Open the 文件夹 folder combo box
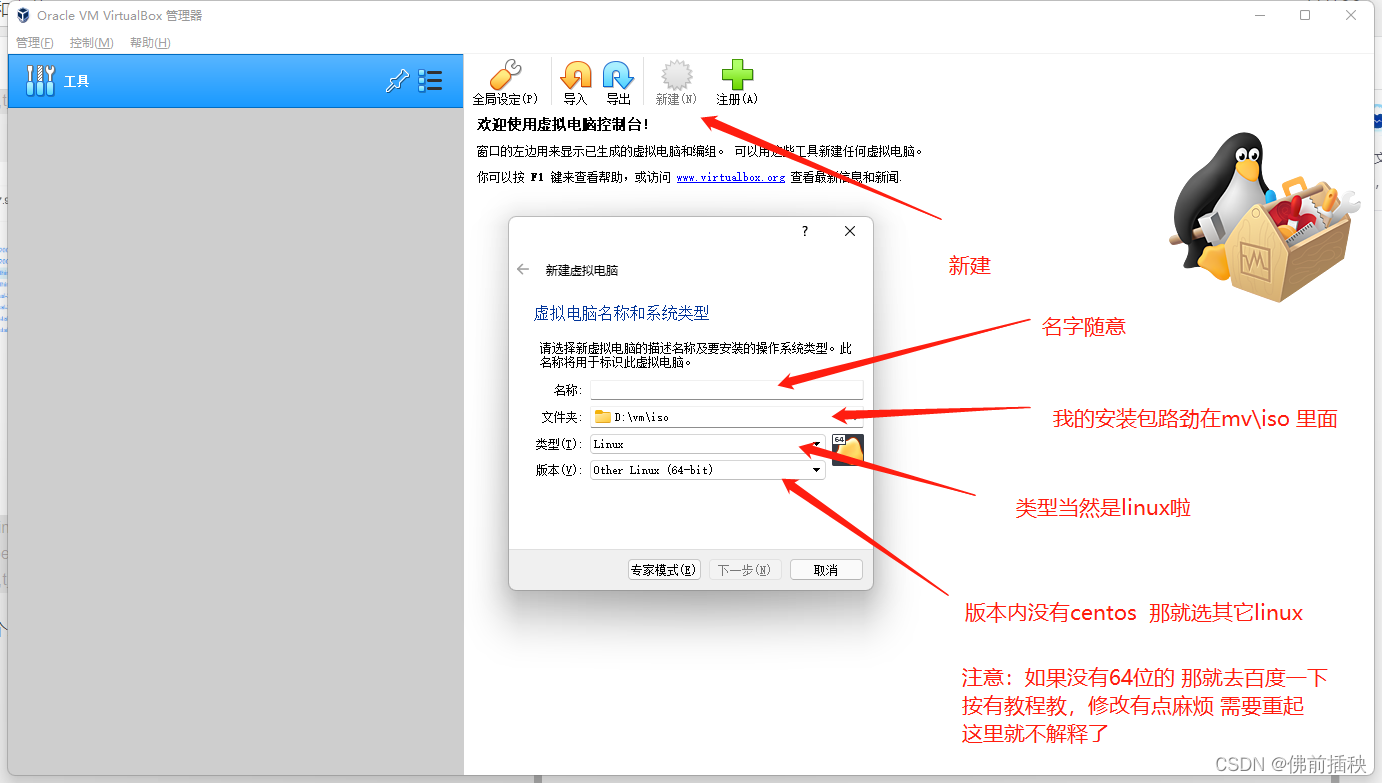1382x783 pixels. 726,417
